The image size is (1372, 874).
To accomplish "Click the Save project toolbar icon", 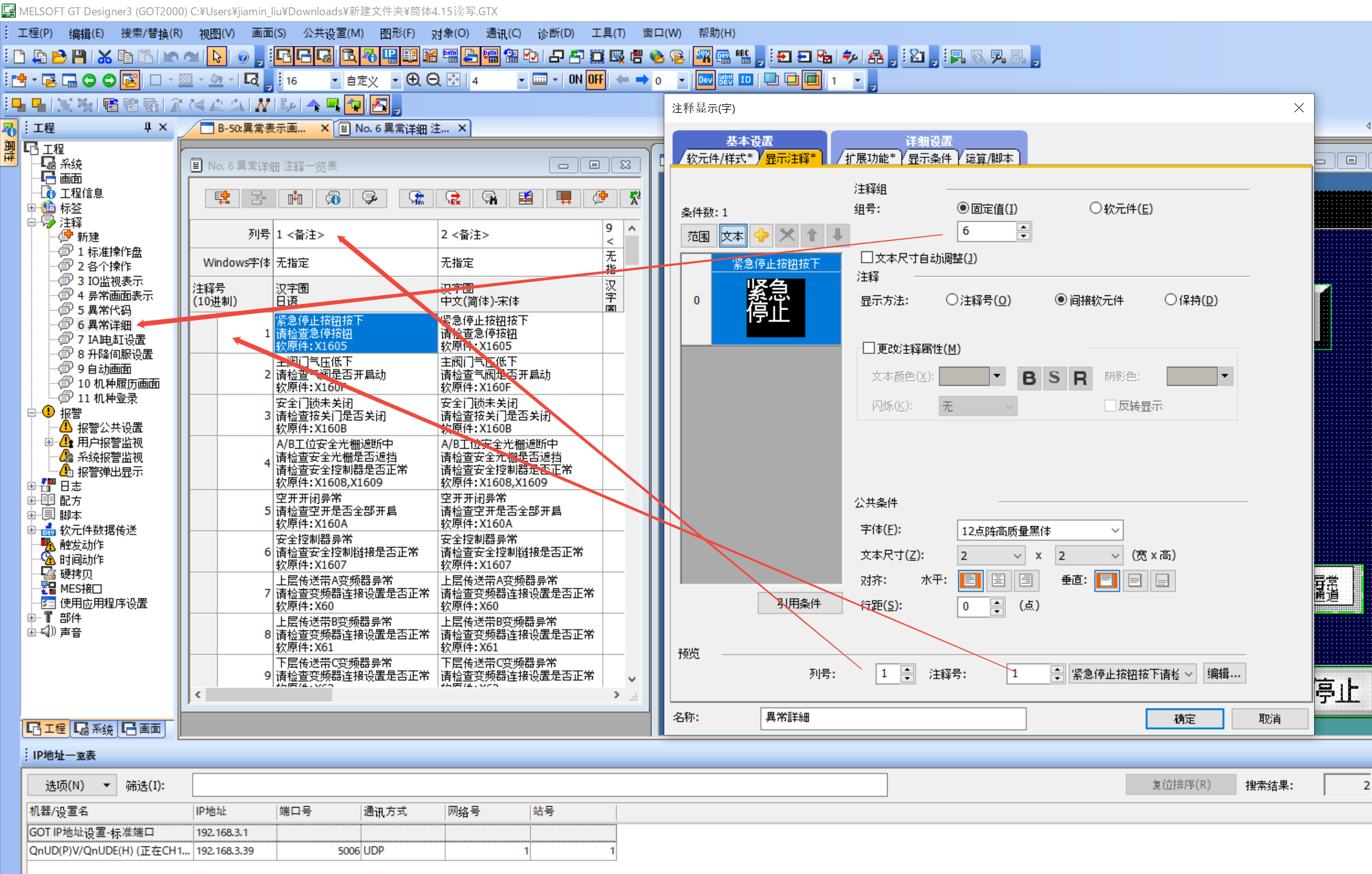I will click(79, 57).
